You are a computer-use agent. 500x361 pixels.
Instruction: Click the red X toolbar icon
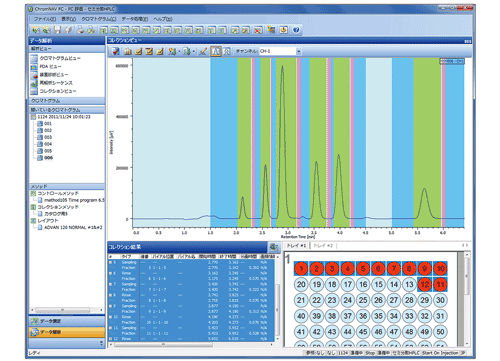(x=258, y=30)
